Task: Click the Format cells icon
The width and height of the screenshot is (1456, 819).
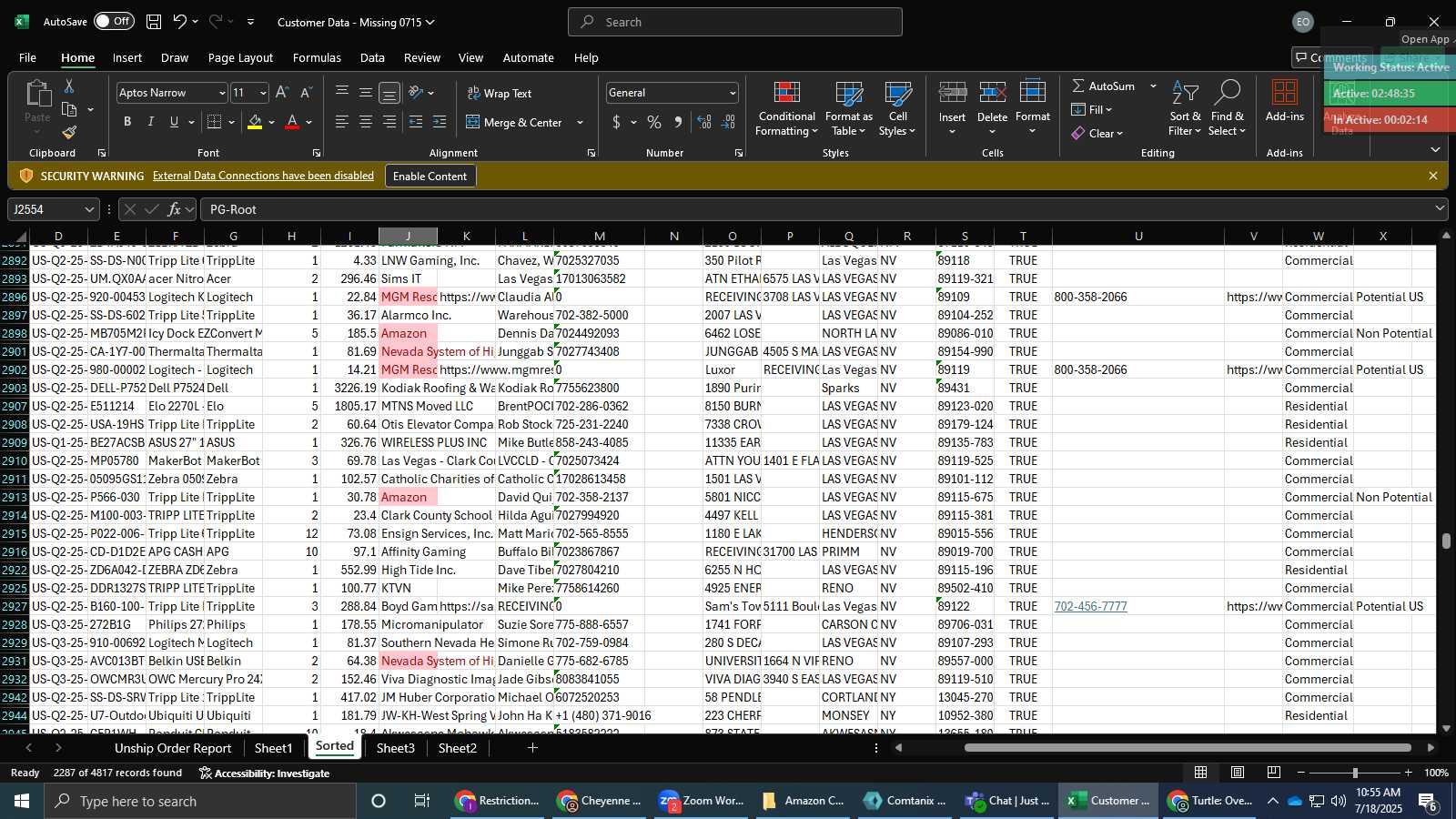Action: click(x=1032, y=93)
